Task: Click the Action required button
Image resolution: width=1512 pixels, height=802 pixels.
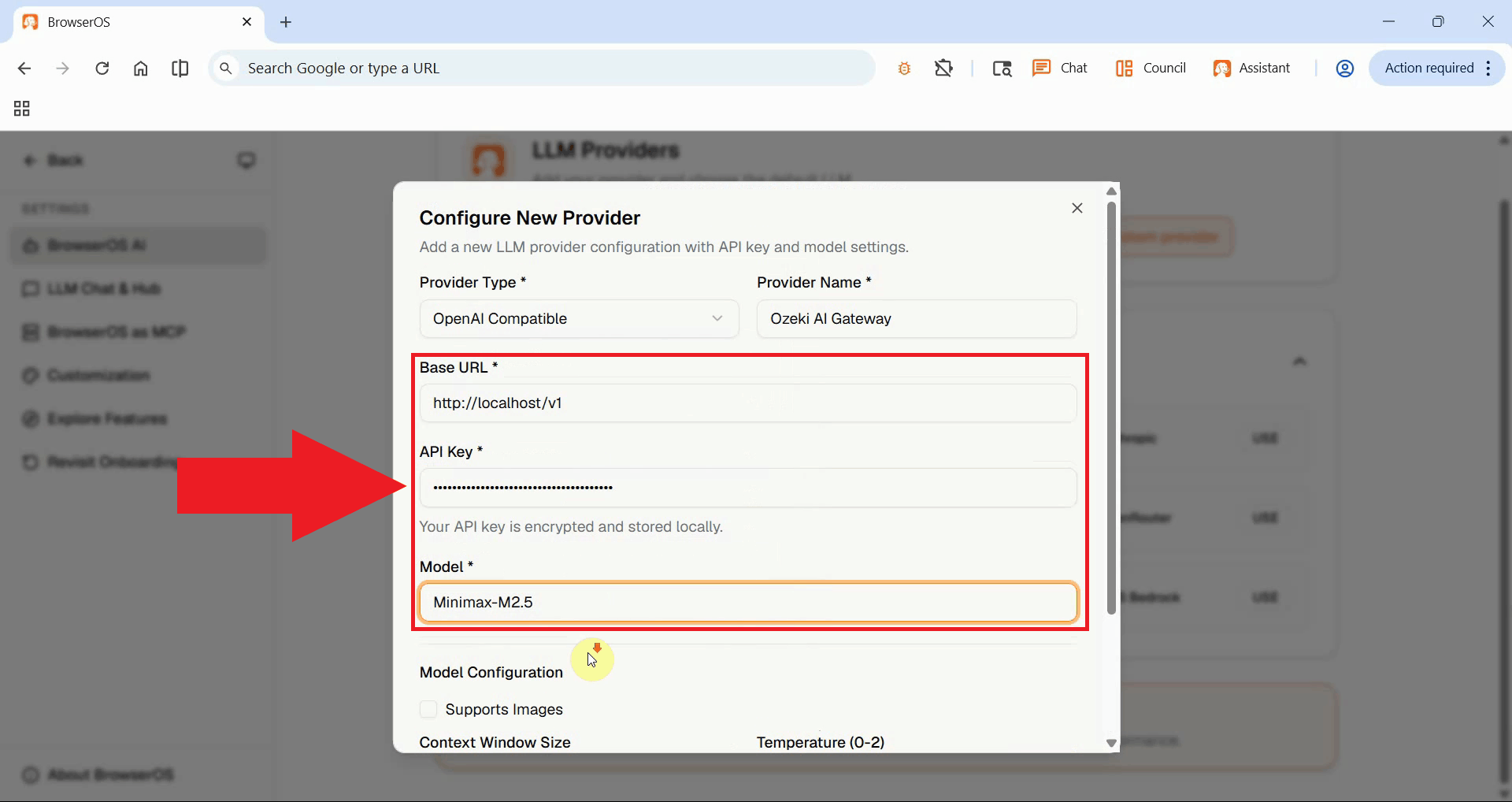Action: [x=1429, y=68]
